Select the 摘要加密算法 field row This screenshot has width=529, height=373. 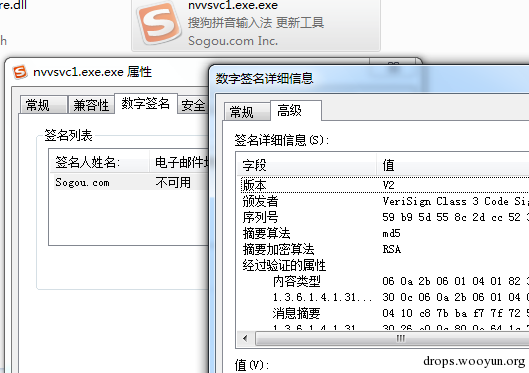385,249
